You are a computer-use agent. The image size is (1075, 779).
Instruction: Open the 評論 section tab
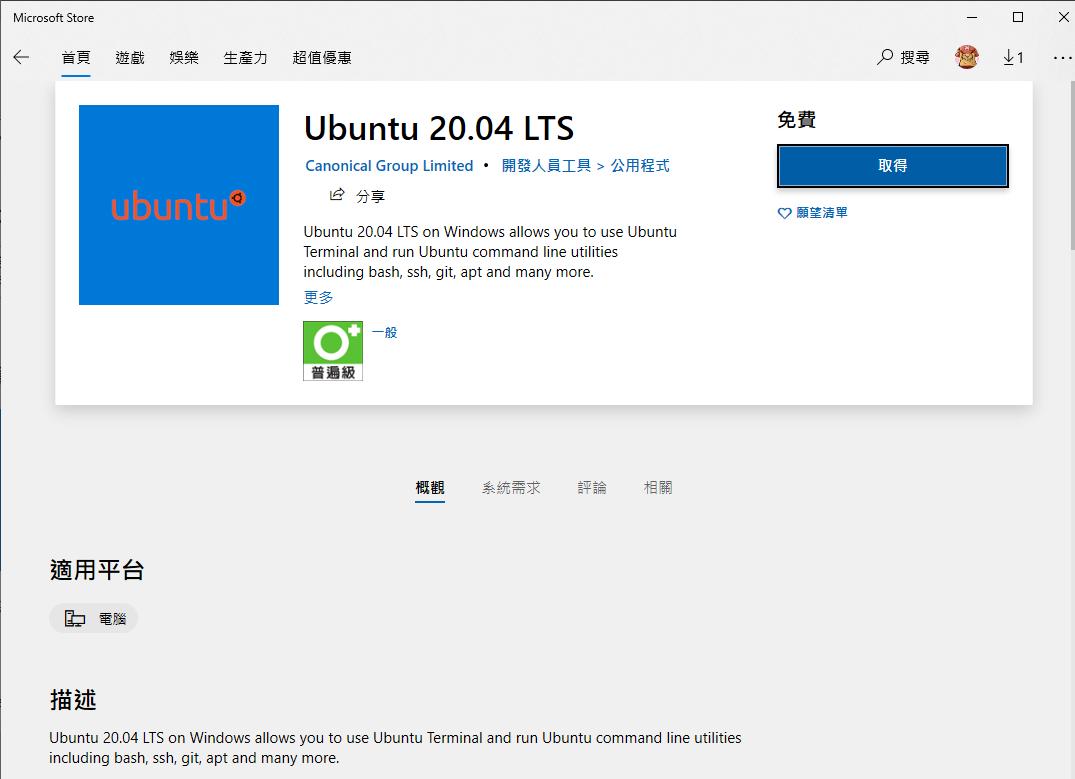tap(592, 488)
